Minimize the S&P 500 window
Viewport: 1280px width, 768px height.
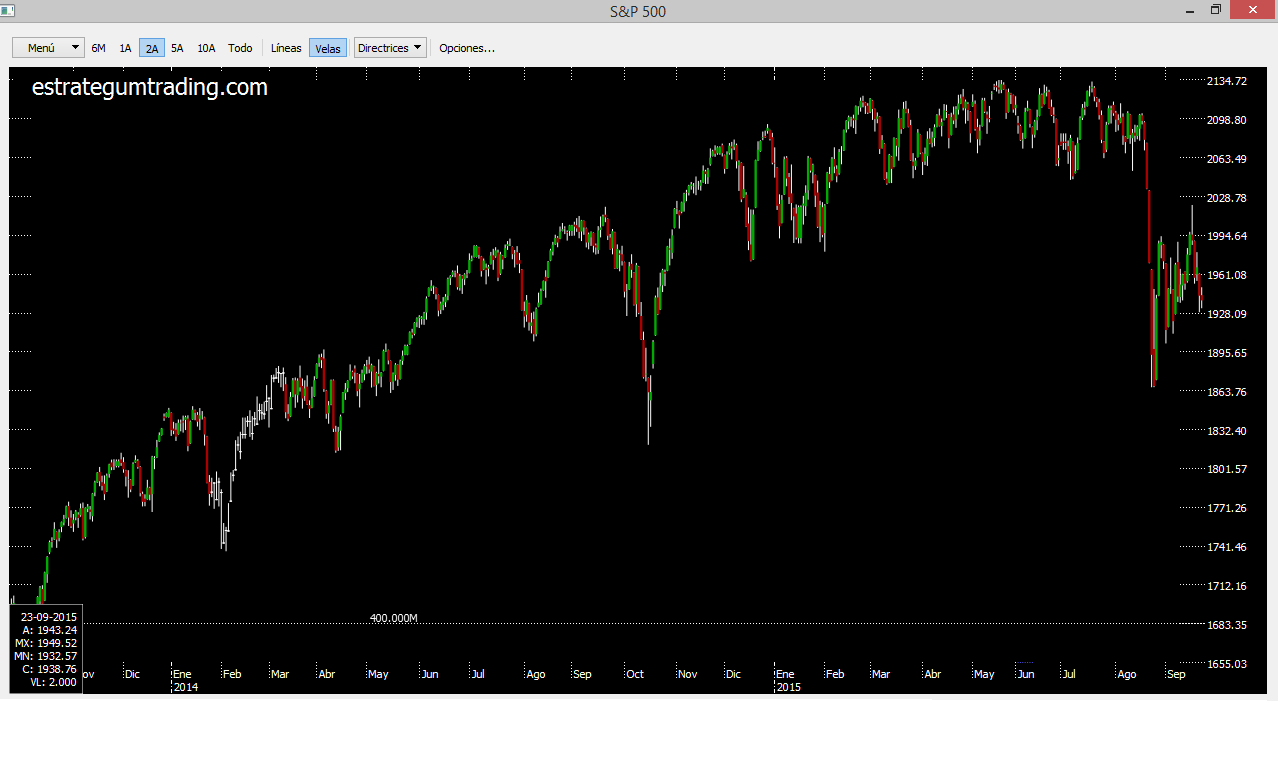1190,10
